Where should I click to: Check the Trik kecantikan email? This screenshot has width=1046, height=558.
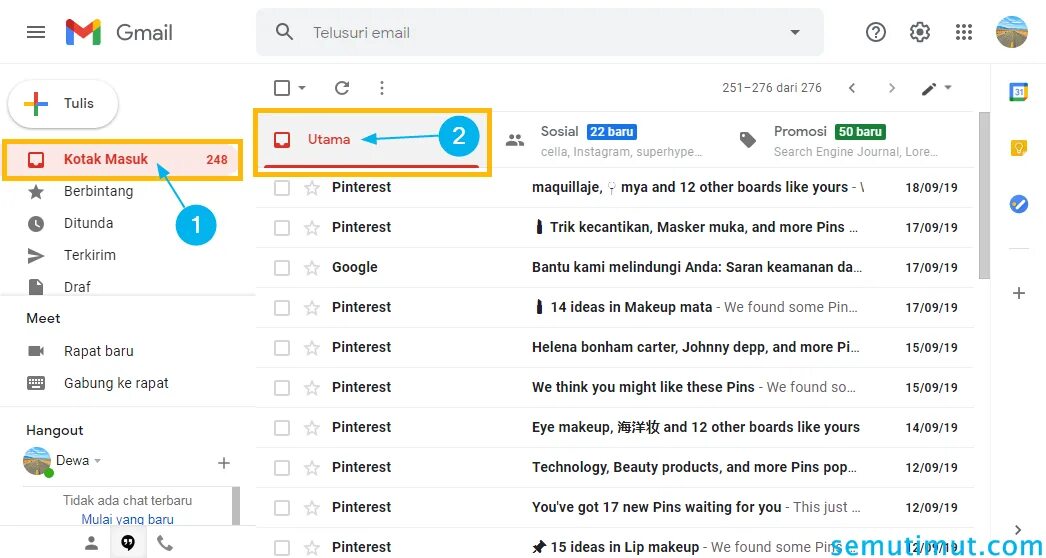click(x=282, y=228)
